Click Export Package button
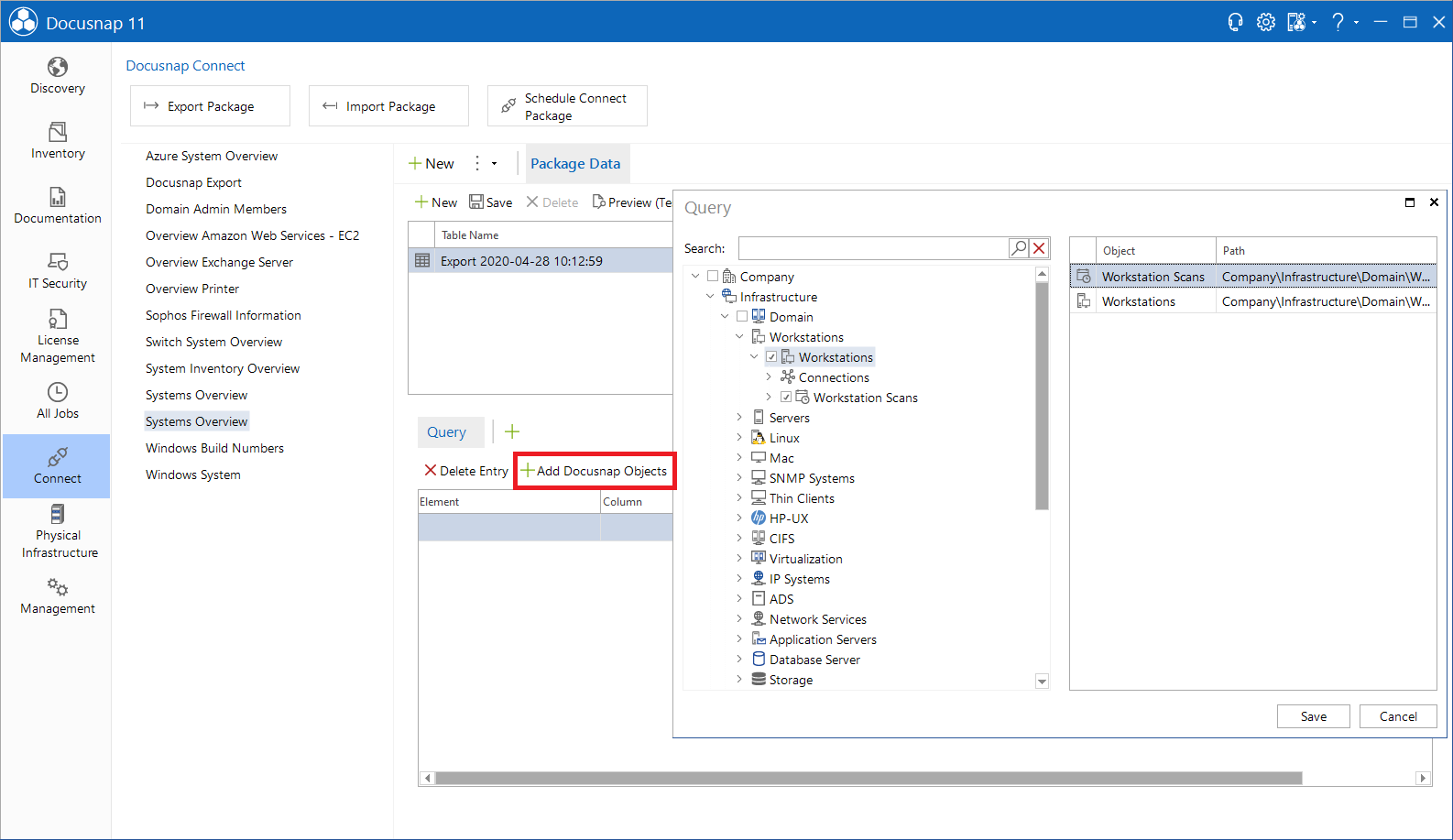This screenshot has width=1453, height=840. (210, 106)
